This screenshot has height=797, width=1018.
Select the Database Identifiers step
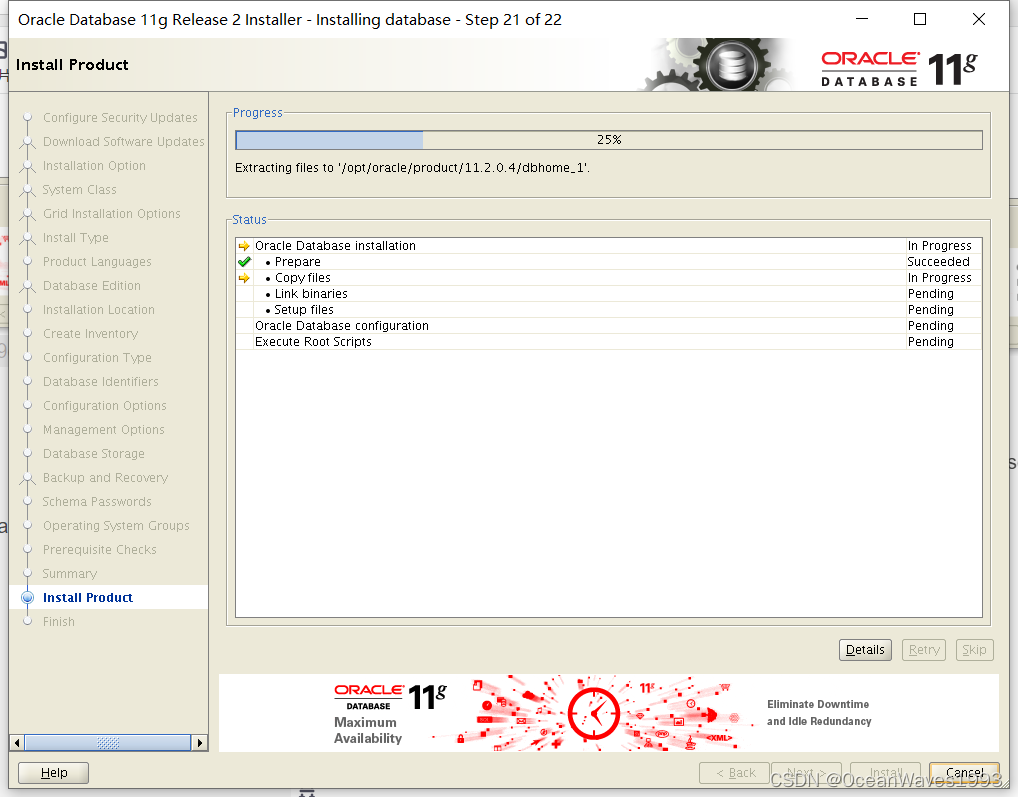pyautogui.click(x=101, y=382)
